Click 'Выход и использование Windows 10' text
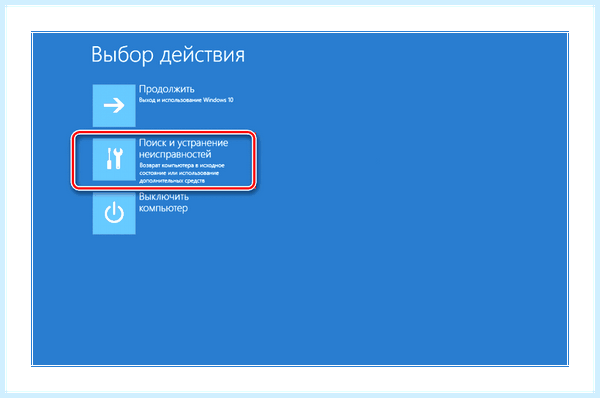 (186, 100)
